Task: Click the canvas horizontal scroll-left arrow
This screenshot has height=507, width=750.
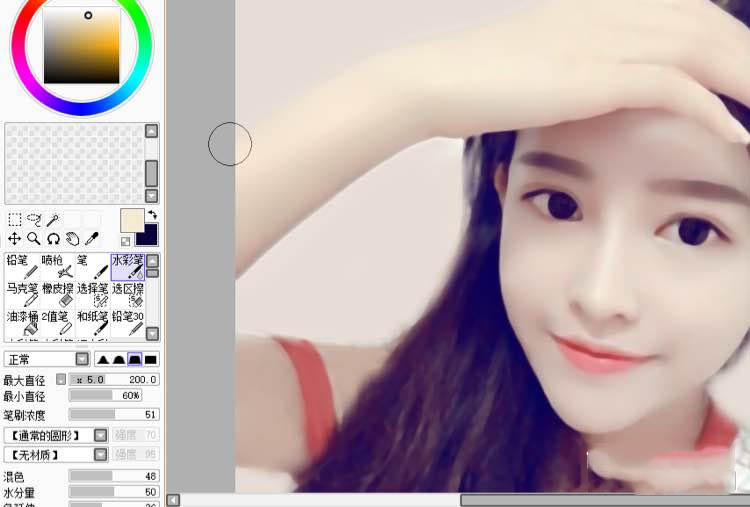Action: [173, 500]
